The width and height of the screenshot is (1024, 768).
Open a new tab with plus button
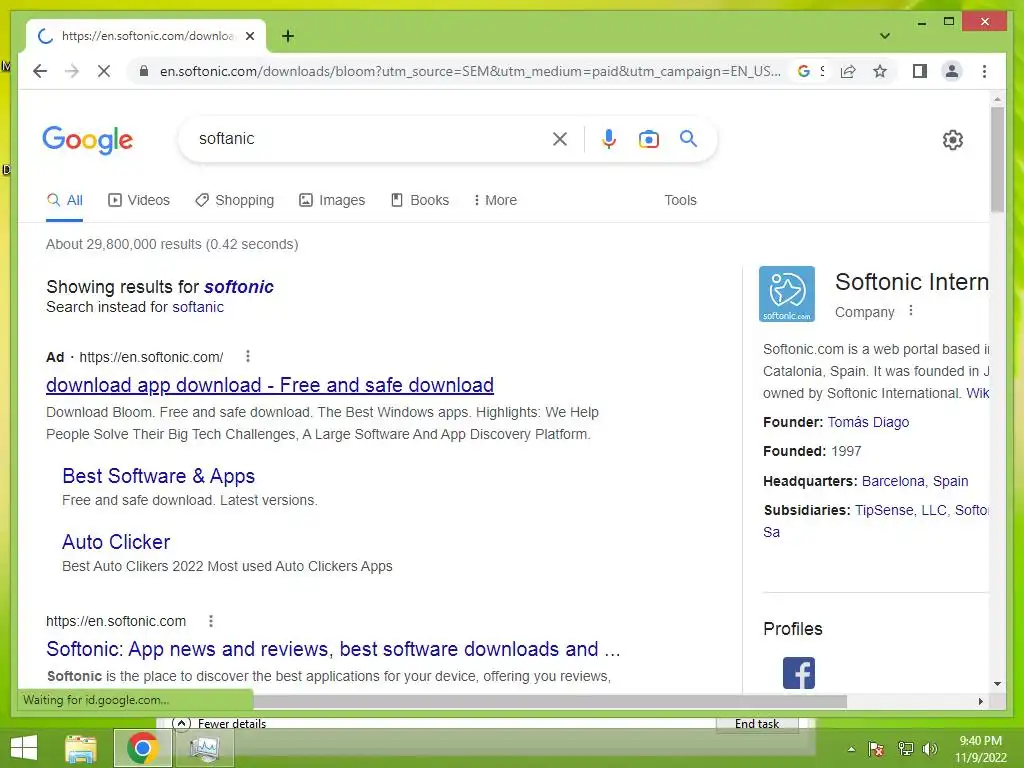(x=288, y=36)
